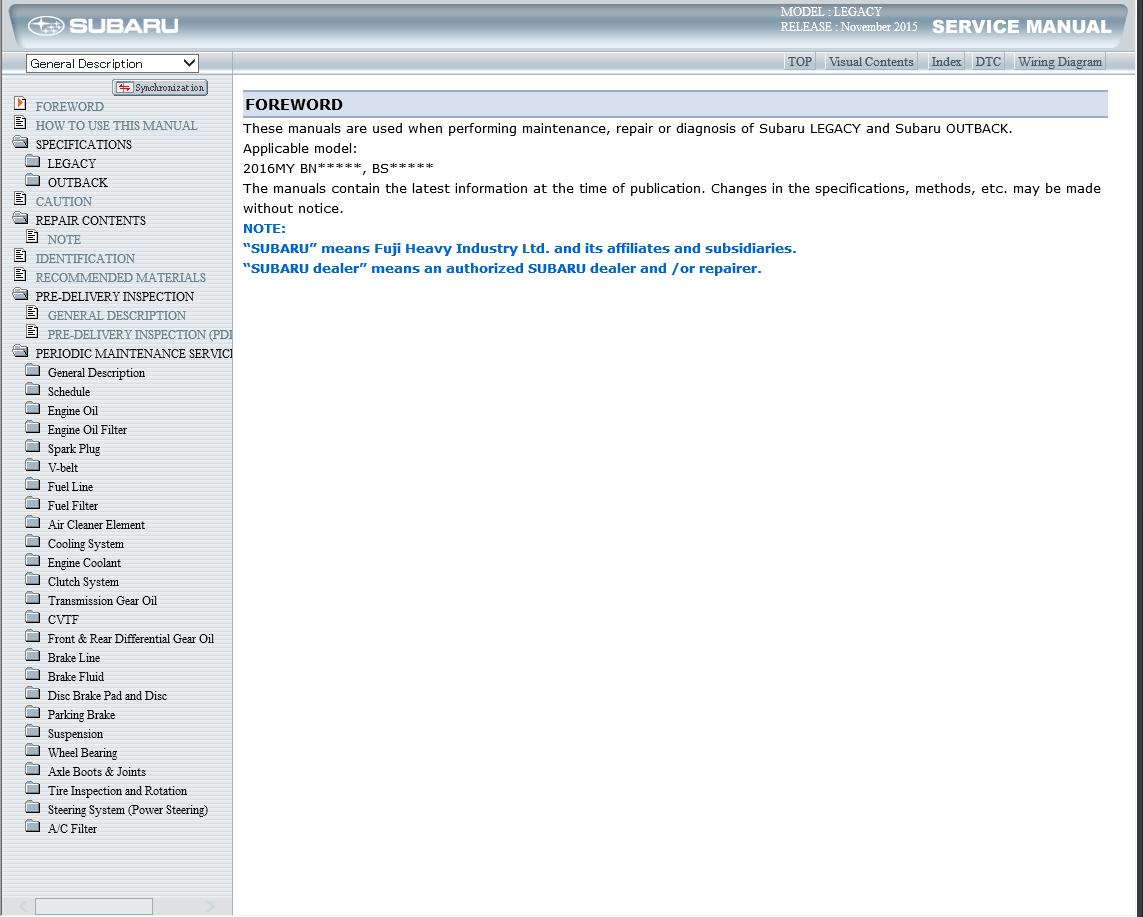Expand the Engine Oil Filter folder icon

pyautogui.click(x=33, y=426)
